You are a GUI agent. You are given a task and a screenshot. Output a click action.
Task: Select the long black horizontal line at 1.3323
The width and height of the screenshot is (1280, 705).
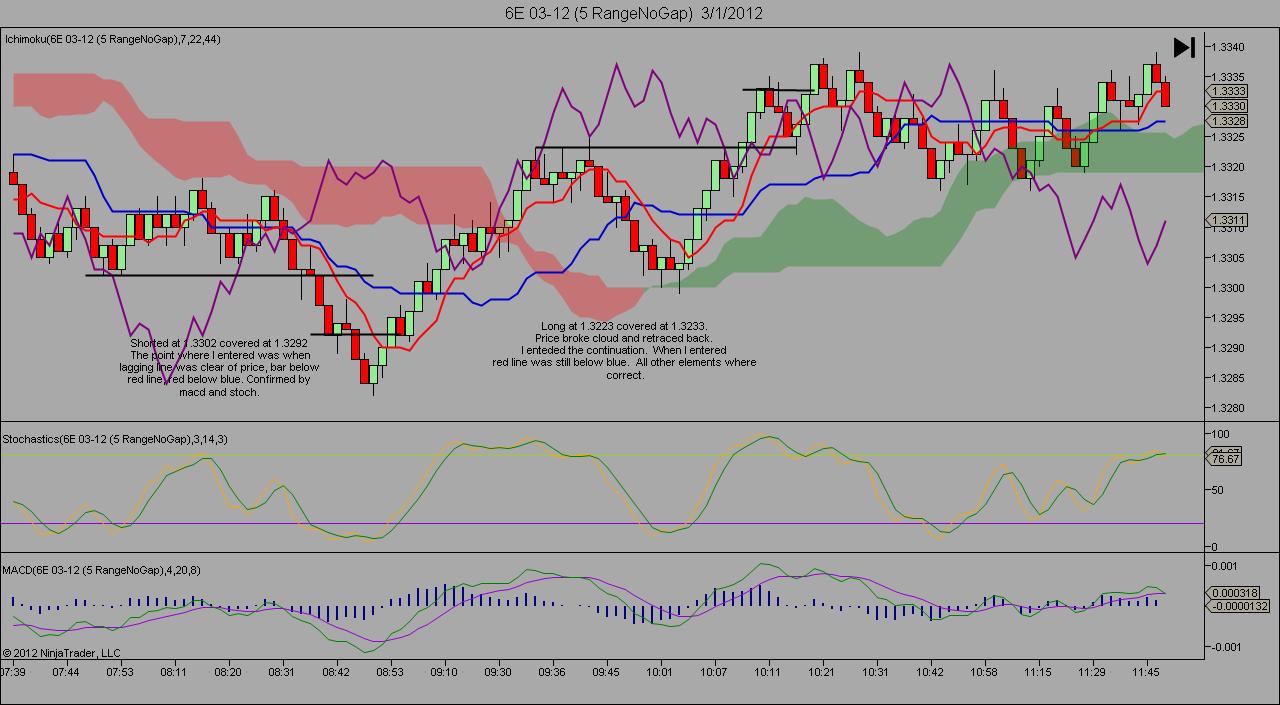point(666,148)
